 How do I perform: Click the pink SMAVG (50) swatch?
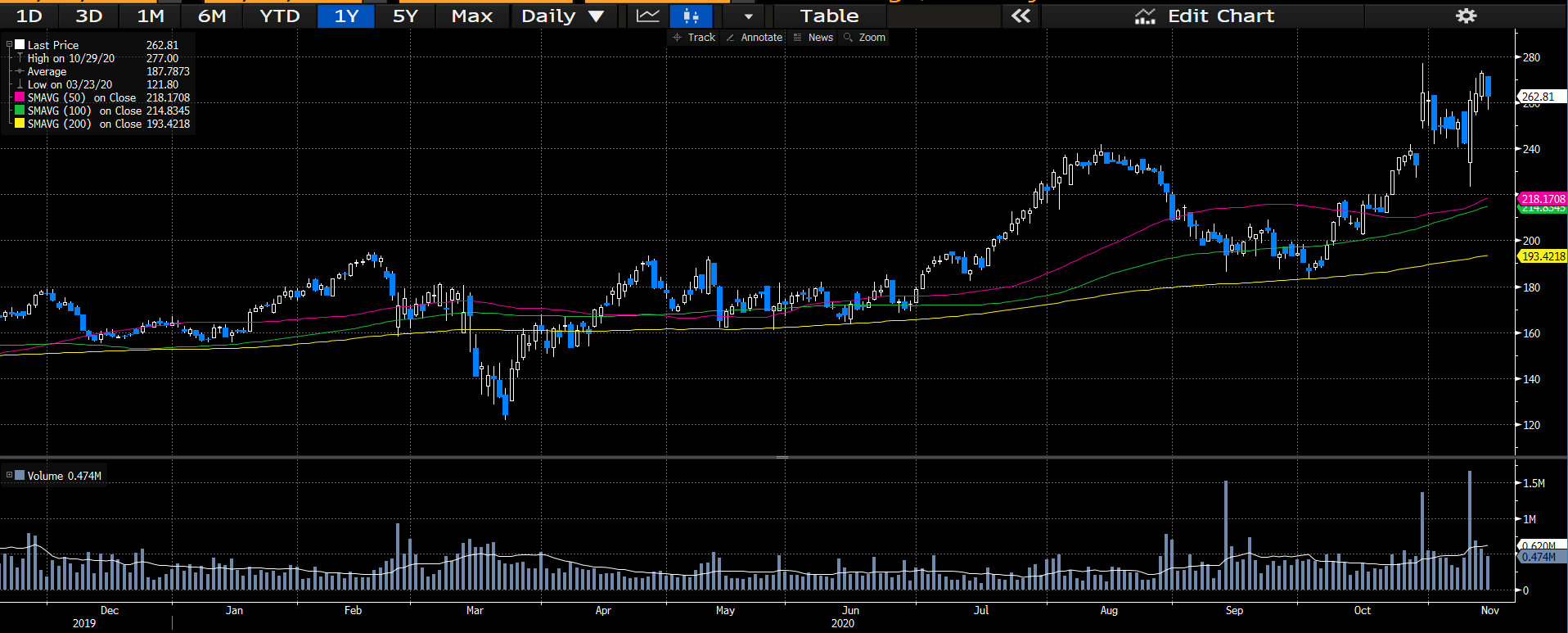point(20,97)
